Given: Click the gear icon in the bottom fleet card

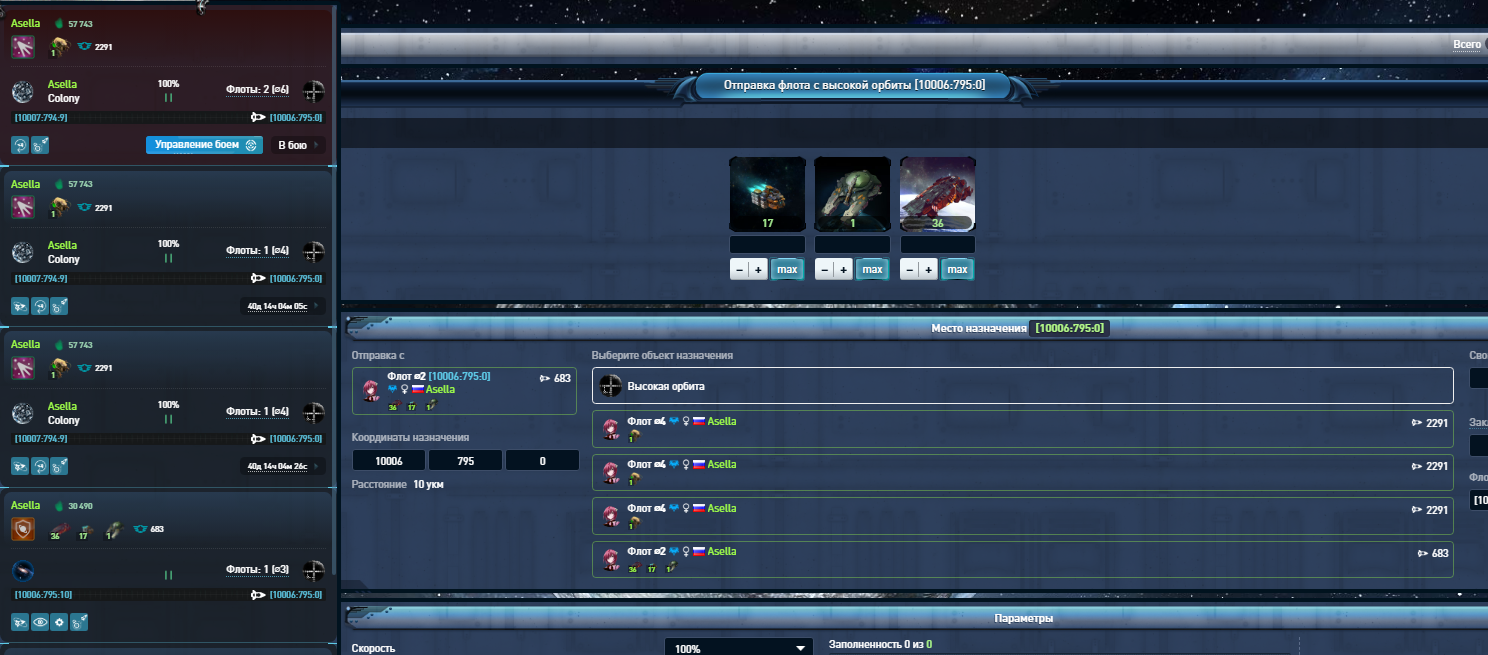Looking at the screenshot, I should click(x=59, y=622).
